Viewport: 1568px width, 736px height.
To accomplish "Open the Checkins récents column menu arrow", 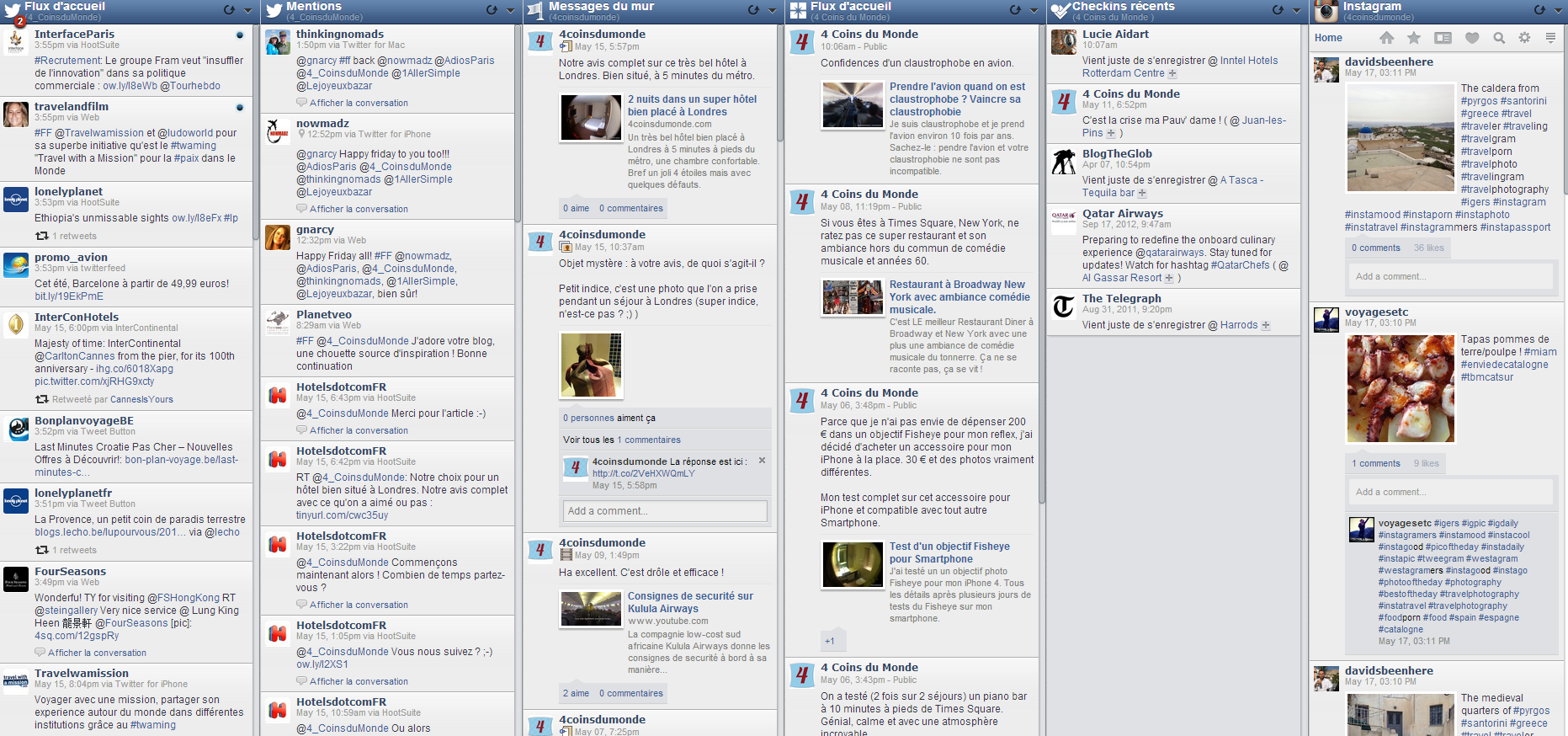I will 1297,11.
